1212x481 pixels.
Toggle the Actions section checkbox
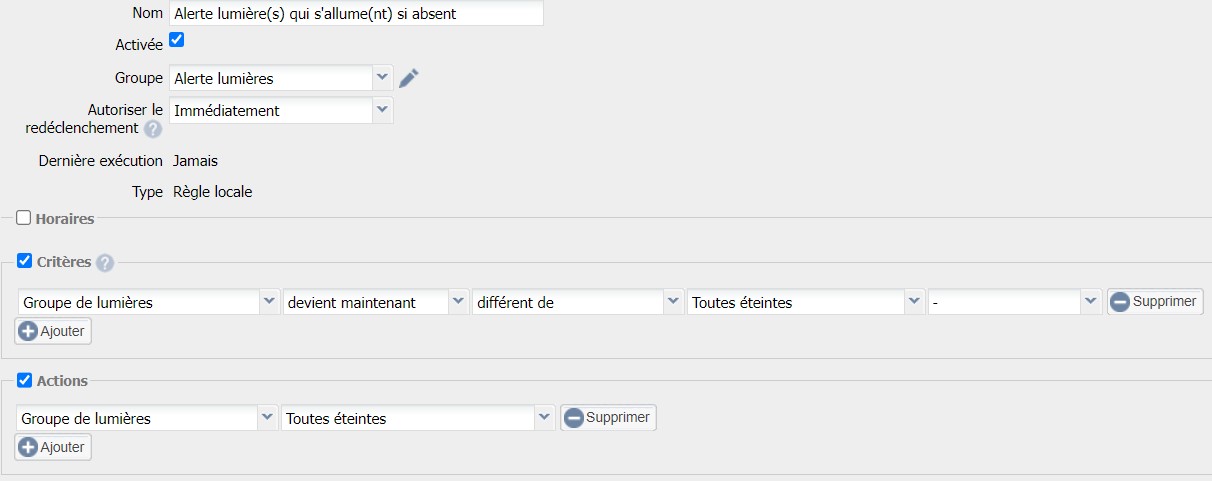[x=25, y=380]
